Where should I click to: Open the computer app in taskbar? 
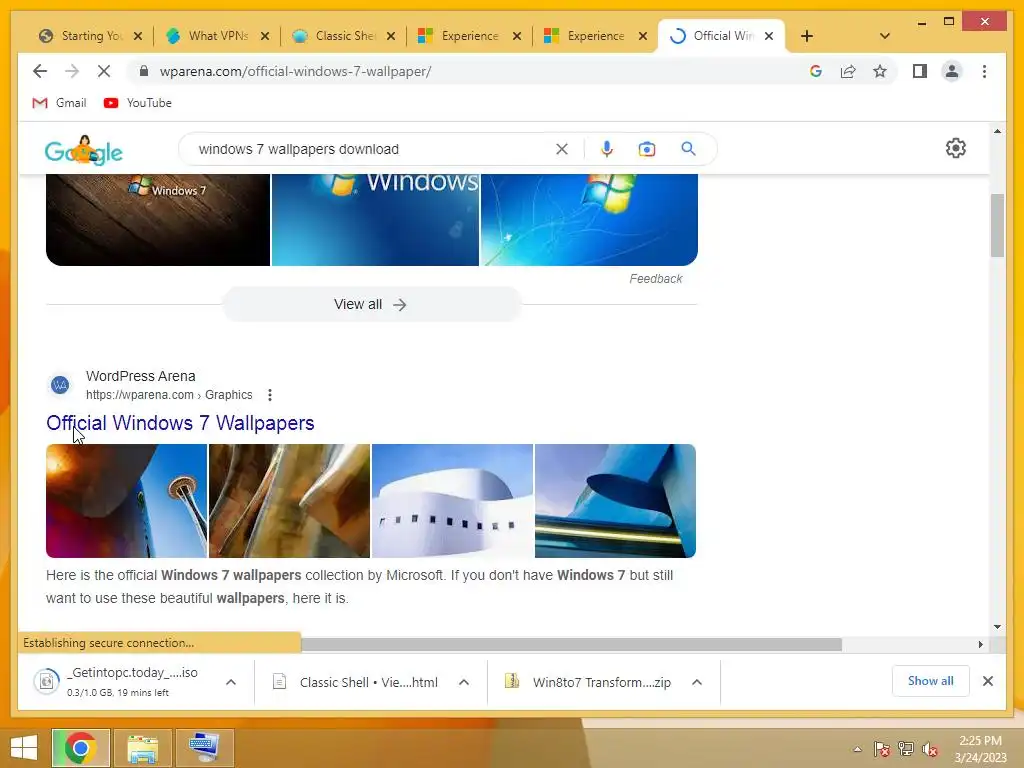point(204,748)
